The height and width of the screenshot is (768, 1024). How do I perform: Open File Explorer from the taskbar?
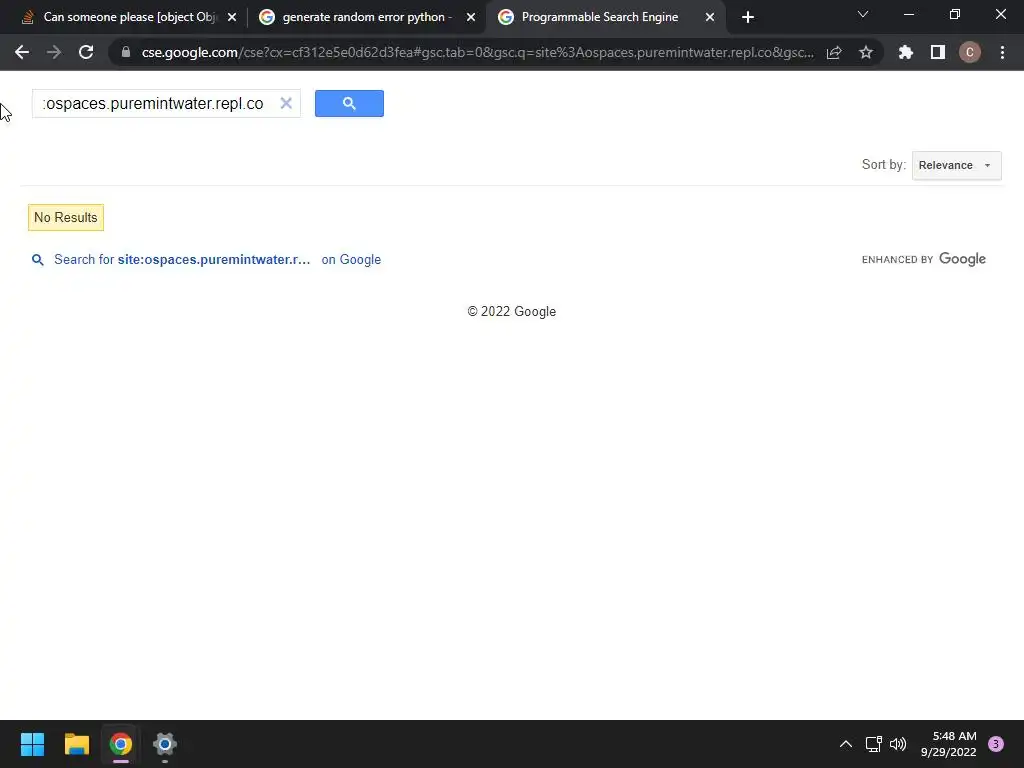[76, 744]
